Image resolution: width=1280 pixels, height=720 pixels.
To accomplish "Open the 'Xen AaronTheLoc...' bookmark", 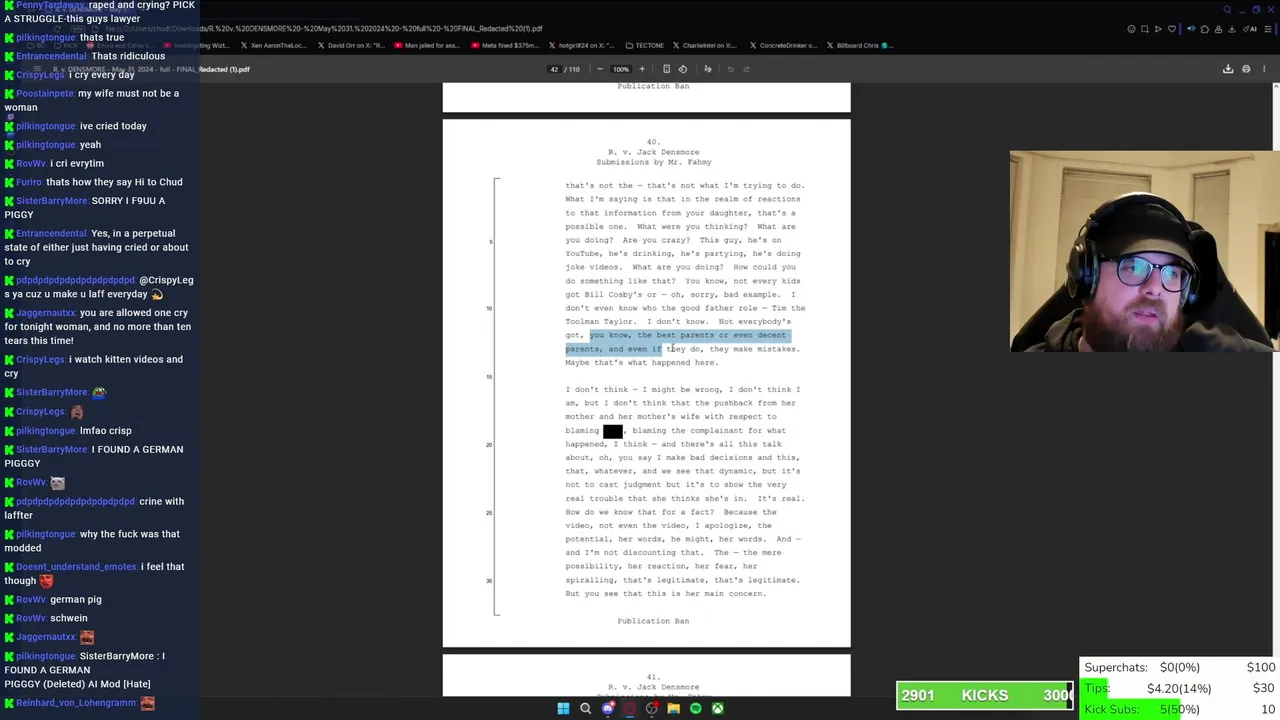I will (273, 45).
